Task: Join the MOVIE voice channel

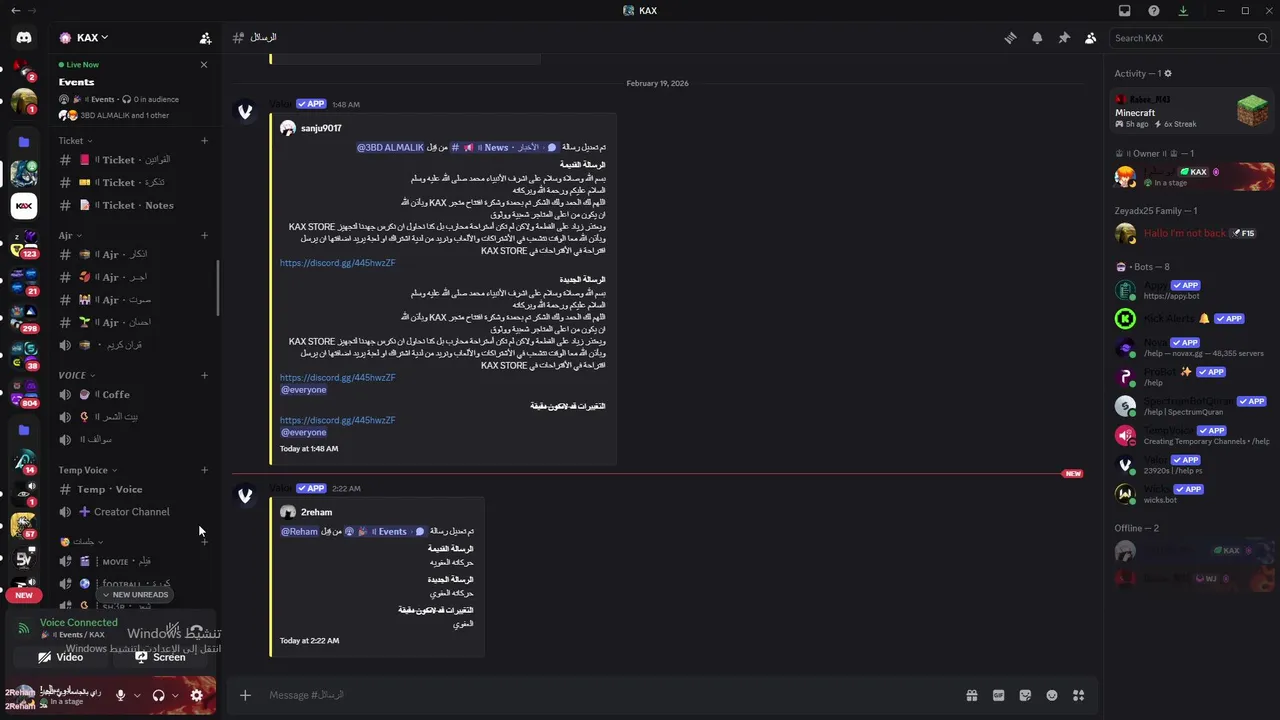Action: tap(134, 562)
